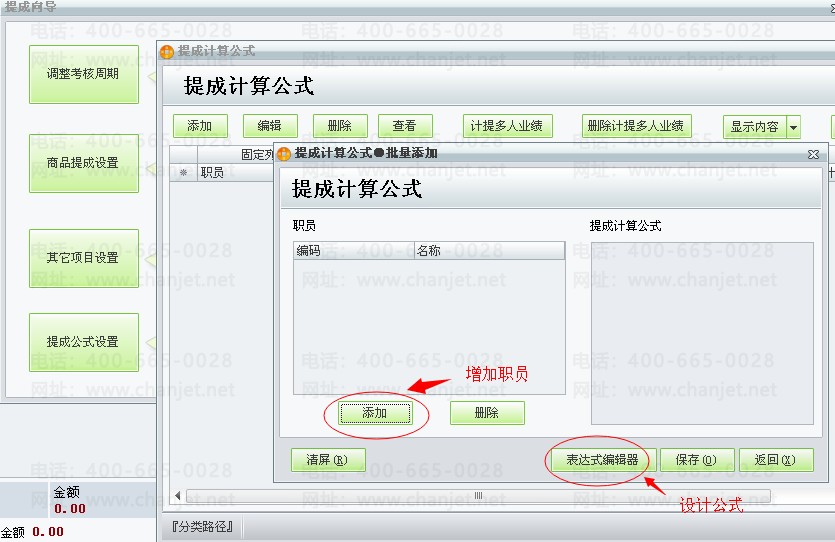Screen dimensions: 835x542
Task: Open the 商品提成设置 step
Action: point(84,163)
